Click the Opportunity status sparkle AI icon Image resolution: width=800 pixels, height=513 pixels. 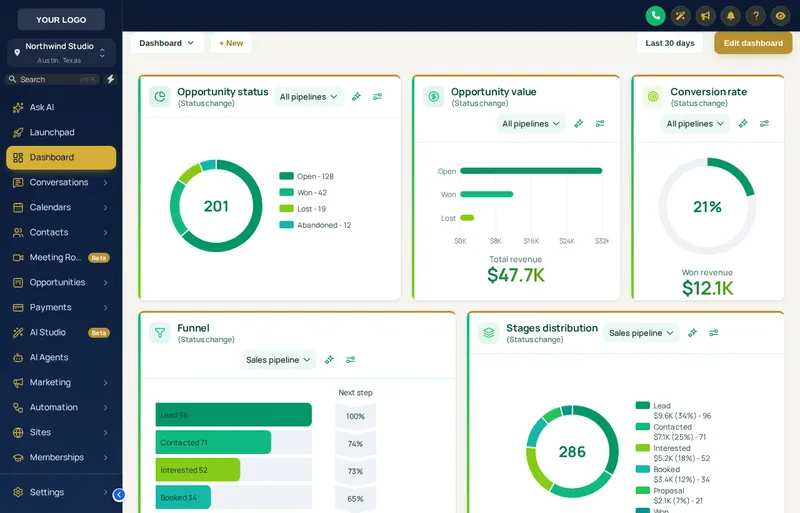pyautogui.click(x=356, y=96)
